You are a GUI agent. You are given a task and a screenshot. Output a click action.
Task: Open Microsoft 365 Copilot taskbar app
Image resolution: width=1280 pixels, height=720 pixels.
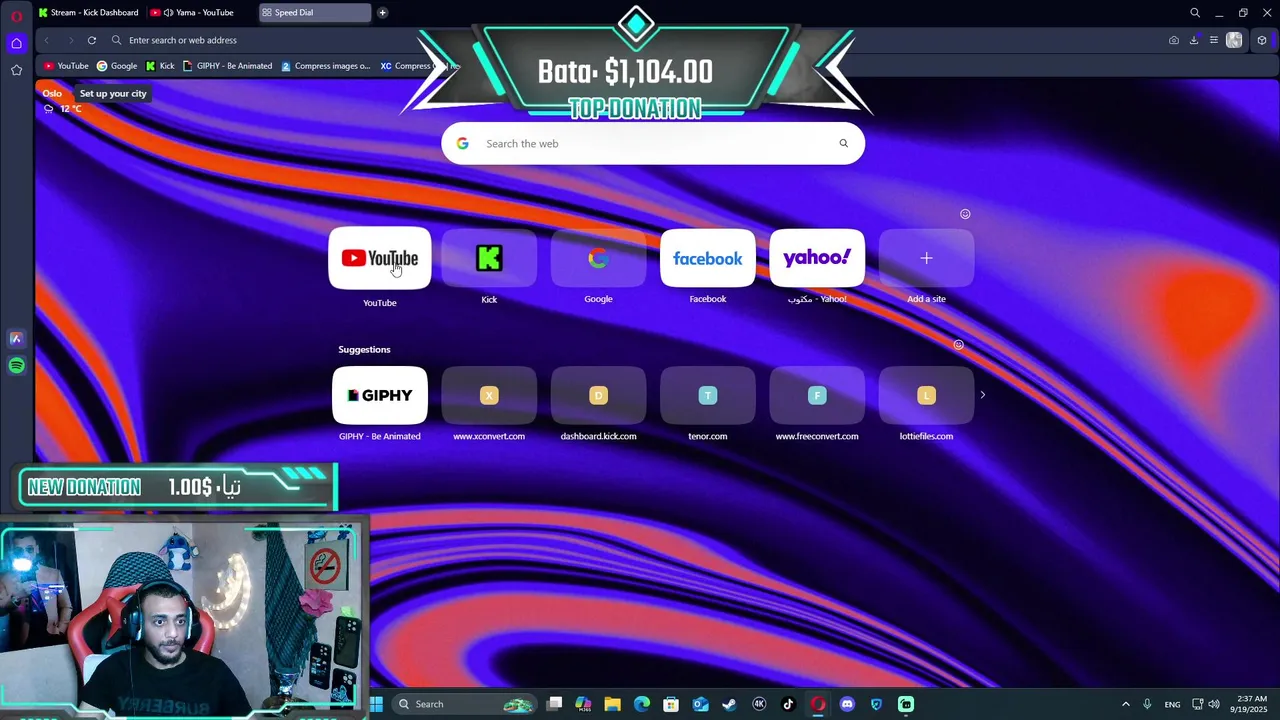(x=583, y=704)
